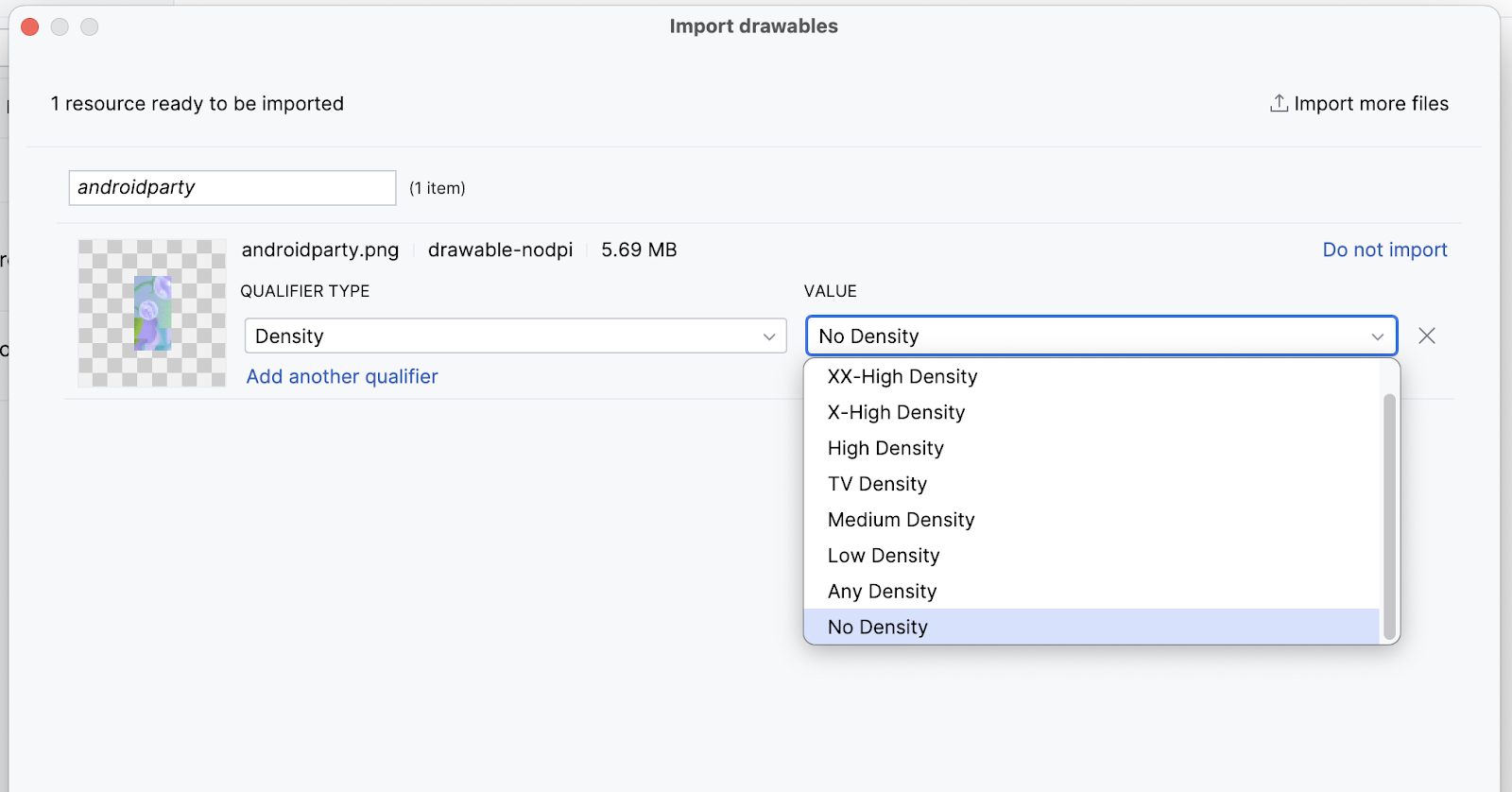
Task: Click the red close window button
Action: pyautogui.click(x=30, y=26)
